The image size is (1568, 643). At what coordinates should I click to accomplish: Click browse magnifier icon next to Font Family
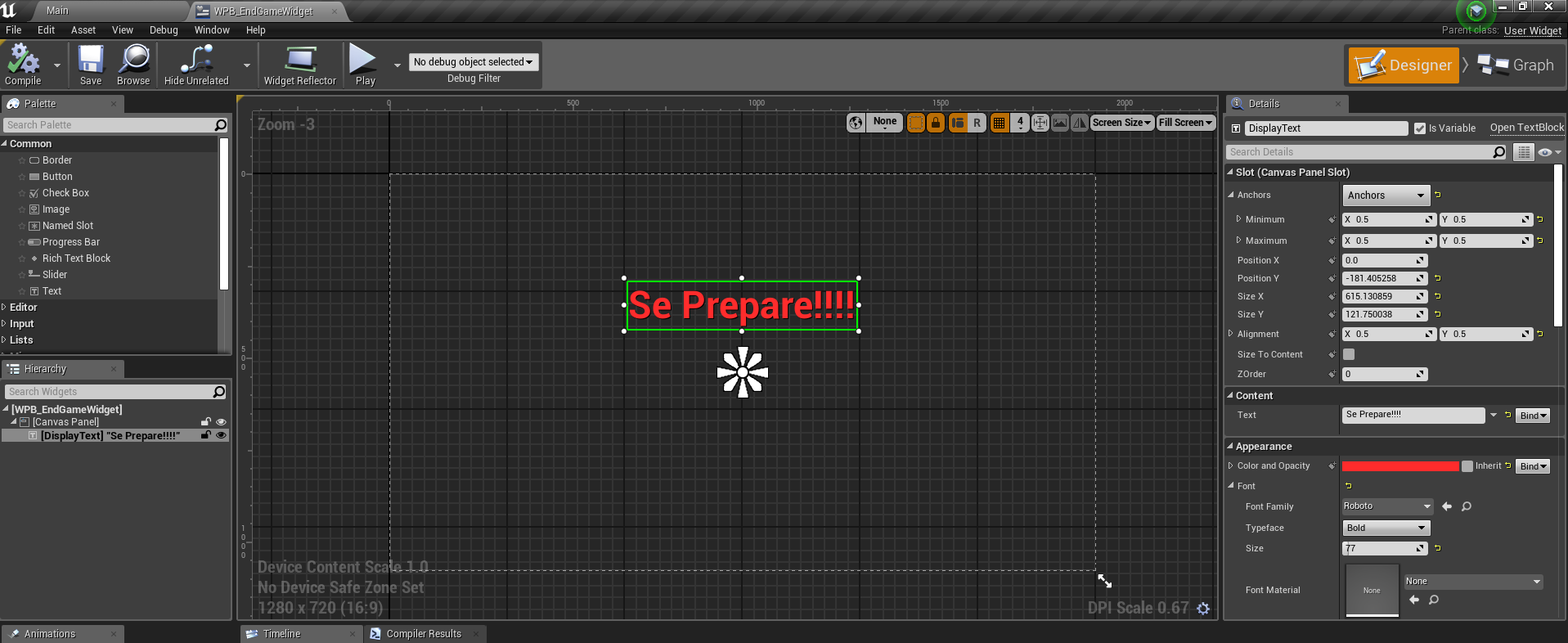coord(1467,506)
